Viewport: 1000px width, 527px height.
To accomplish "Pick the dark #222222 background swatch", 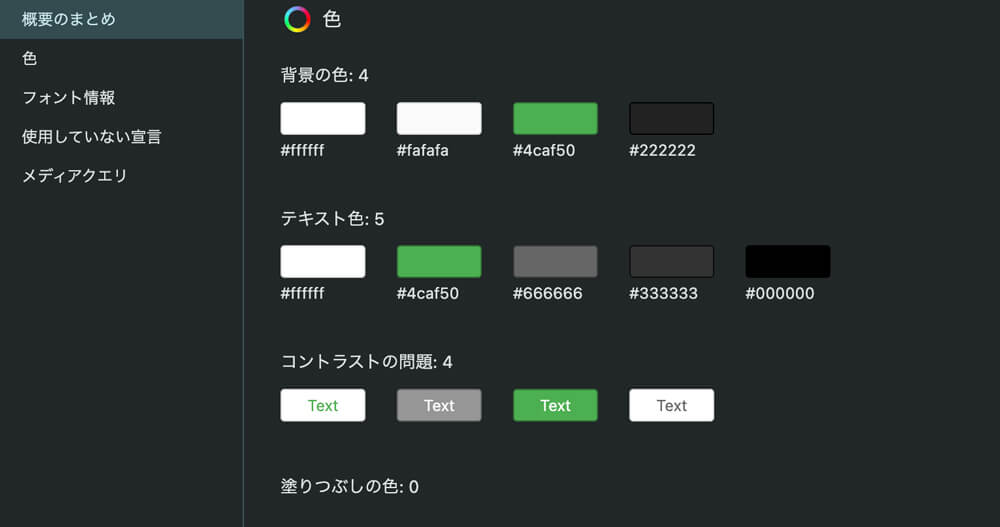I will (671, 118).
